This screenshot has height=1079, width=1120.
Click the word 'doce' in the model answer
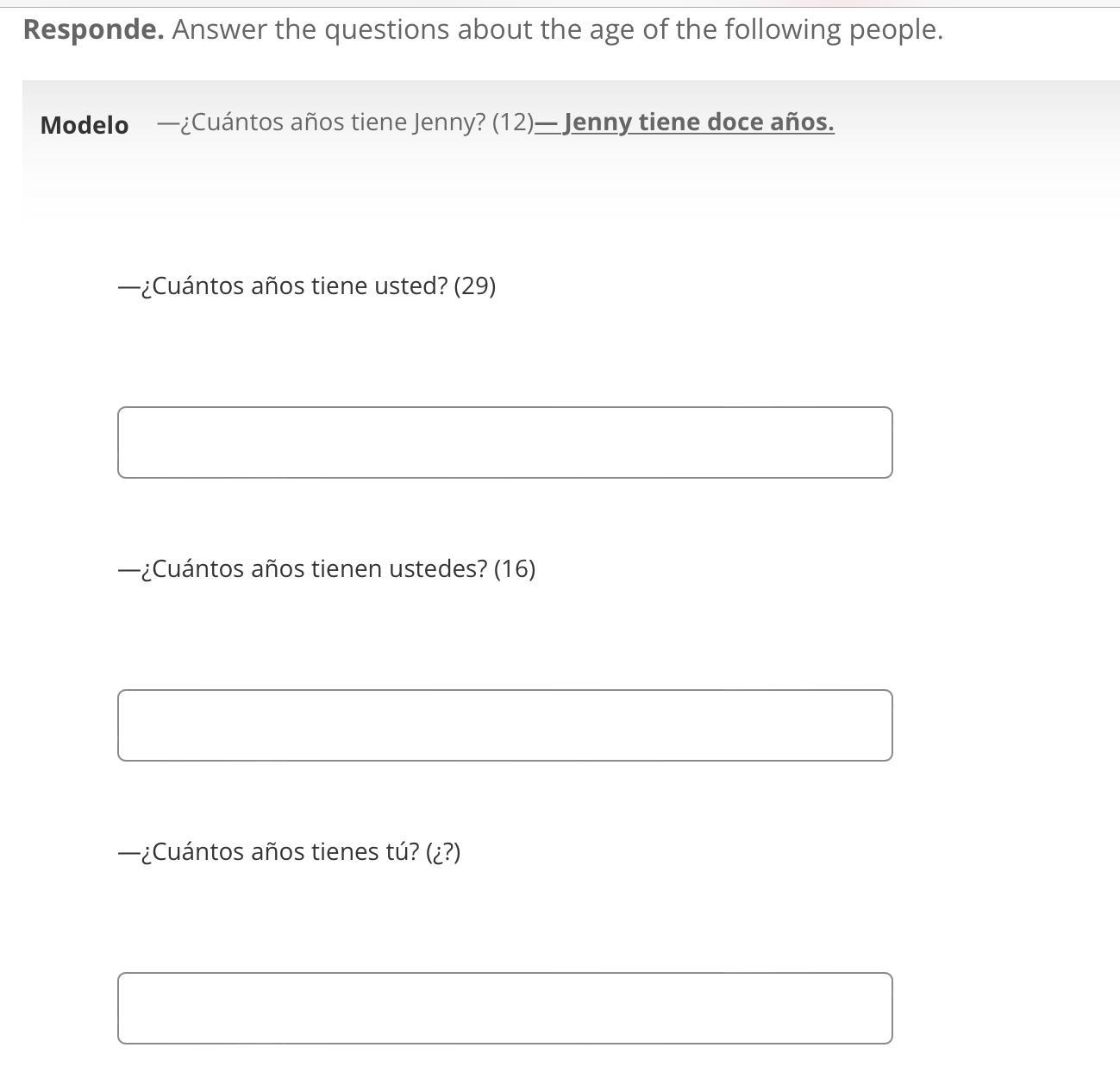(735, 122)
